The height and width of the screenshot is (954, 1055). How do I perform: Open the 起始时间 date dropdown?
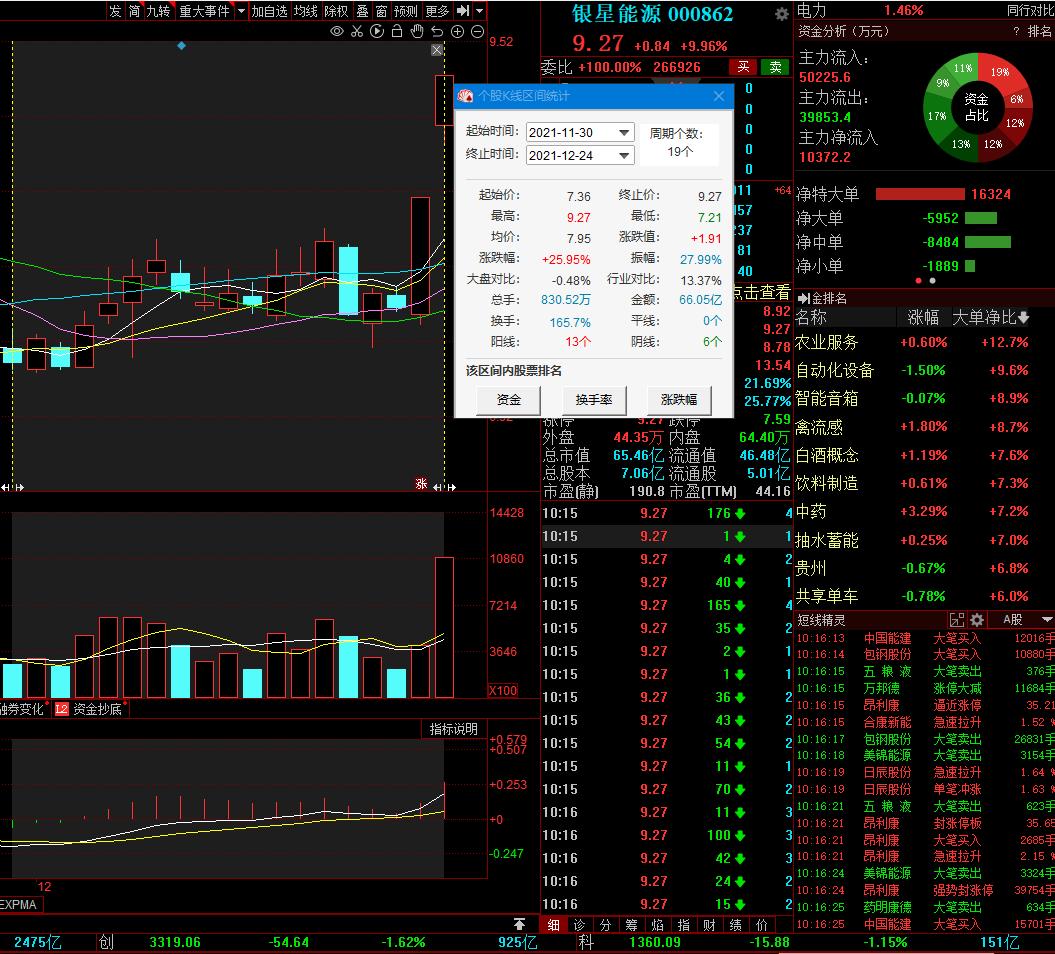tap(624, 133)
